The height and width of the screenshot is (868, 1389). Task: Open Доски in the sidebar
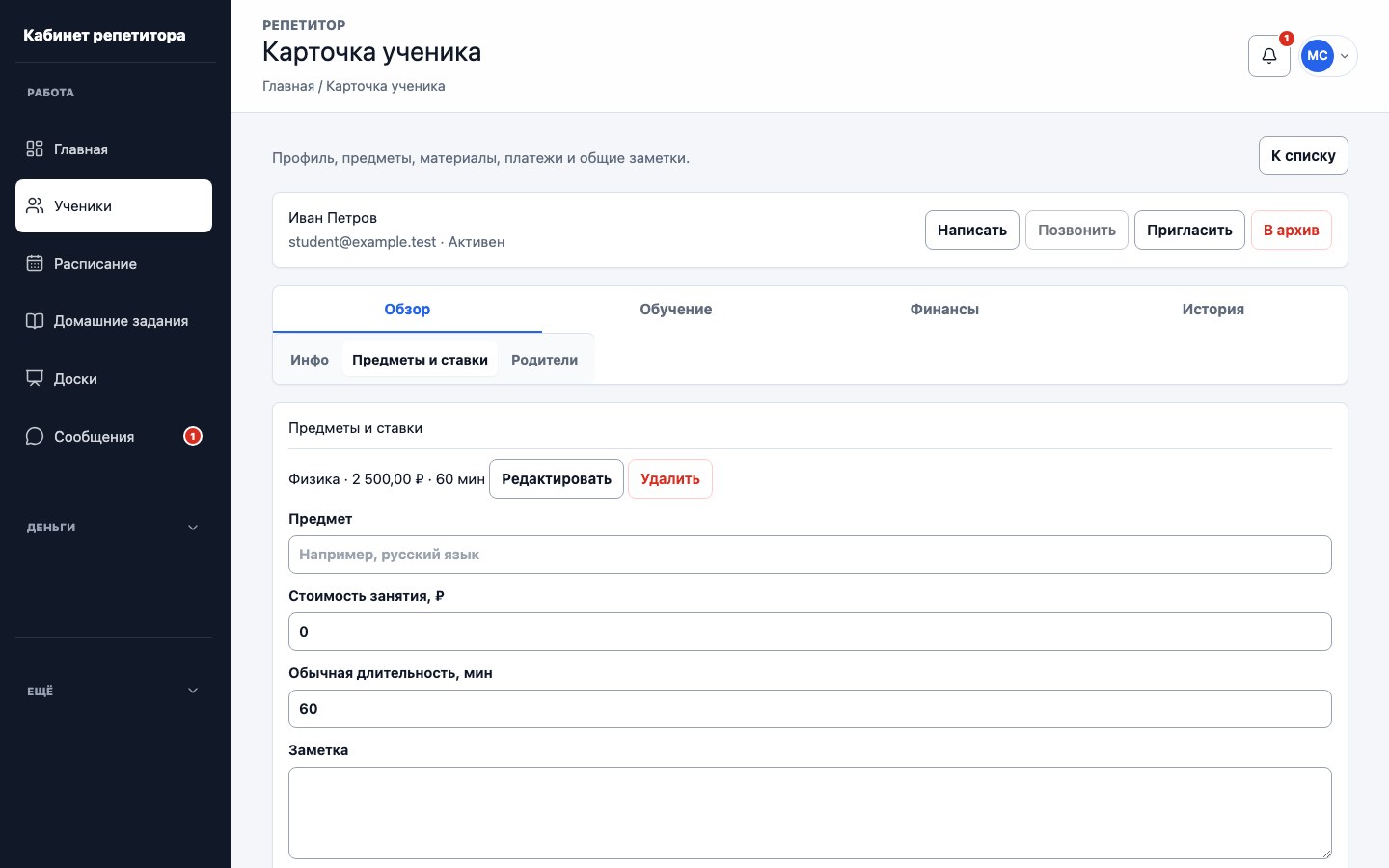114,378
